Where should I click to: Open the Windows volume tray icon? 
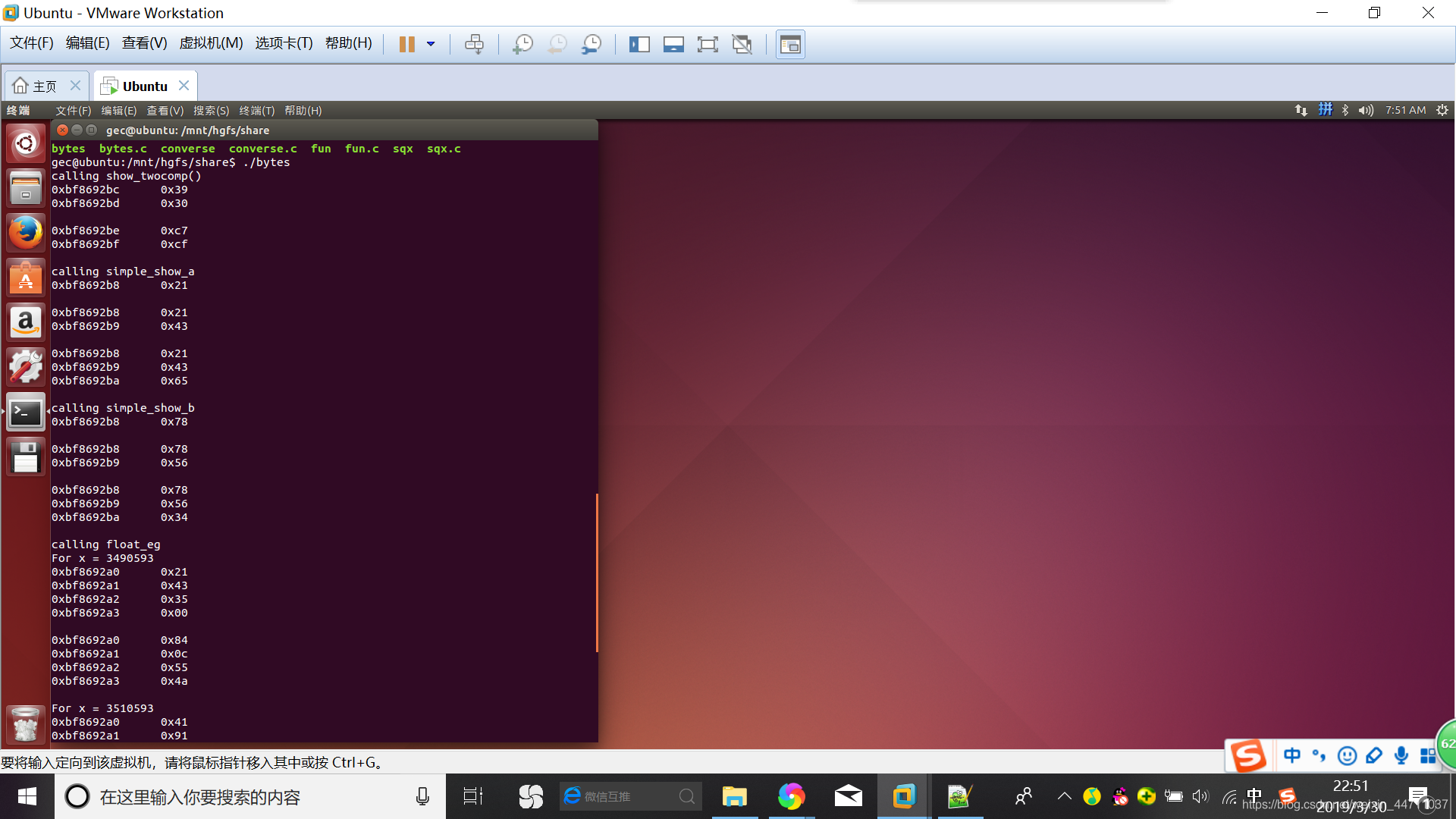[x=1200, y=796]
